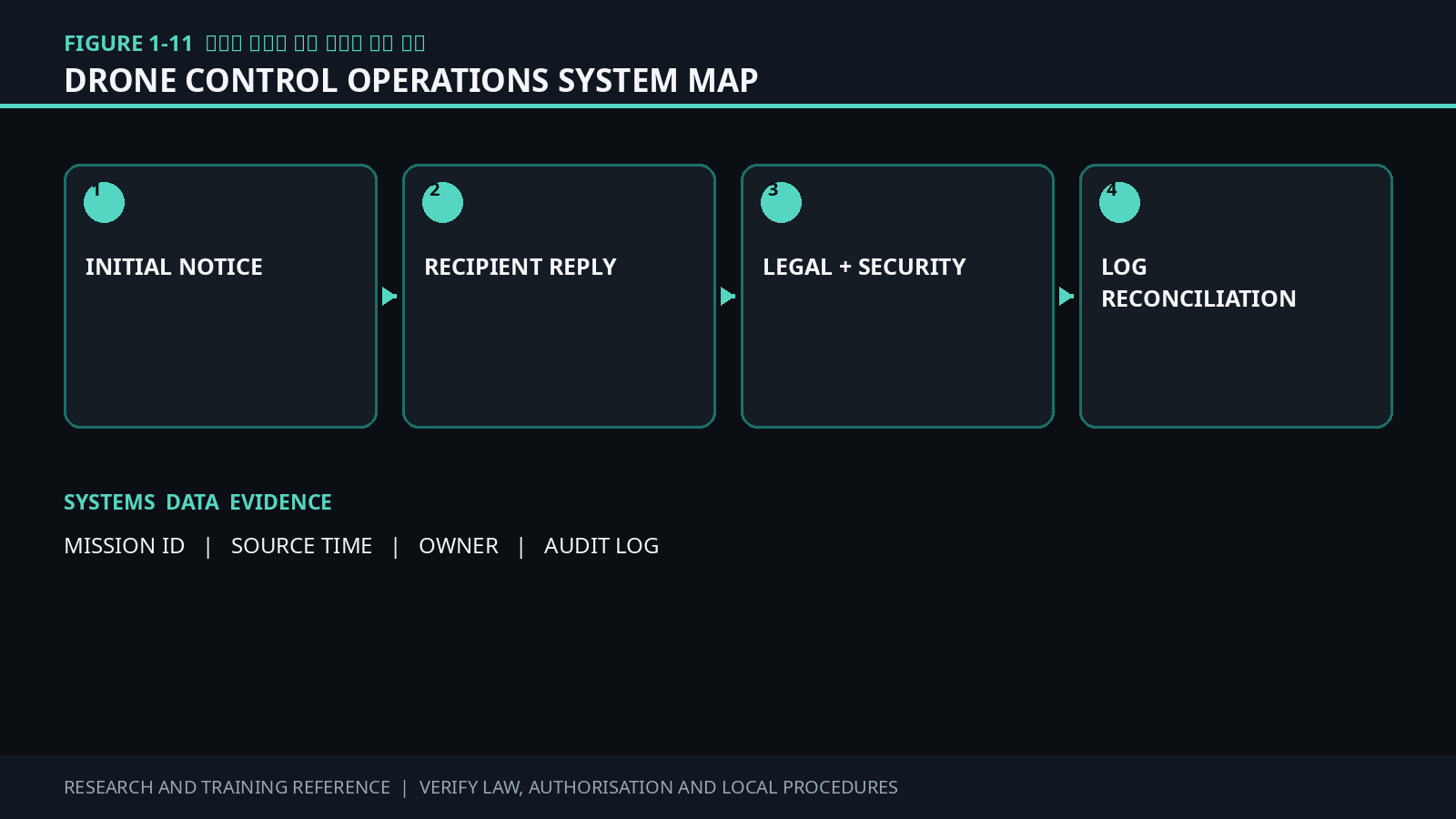Click arrow between Initial Notice and Recipient Reply
The width and height of the screenshot is (1456, 819).
point(389,296)
